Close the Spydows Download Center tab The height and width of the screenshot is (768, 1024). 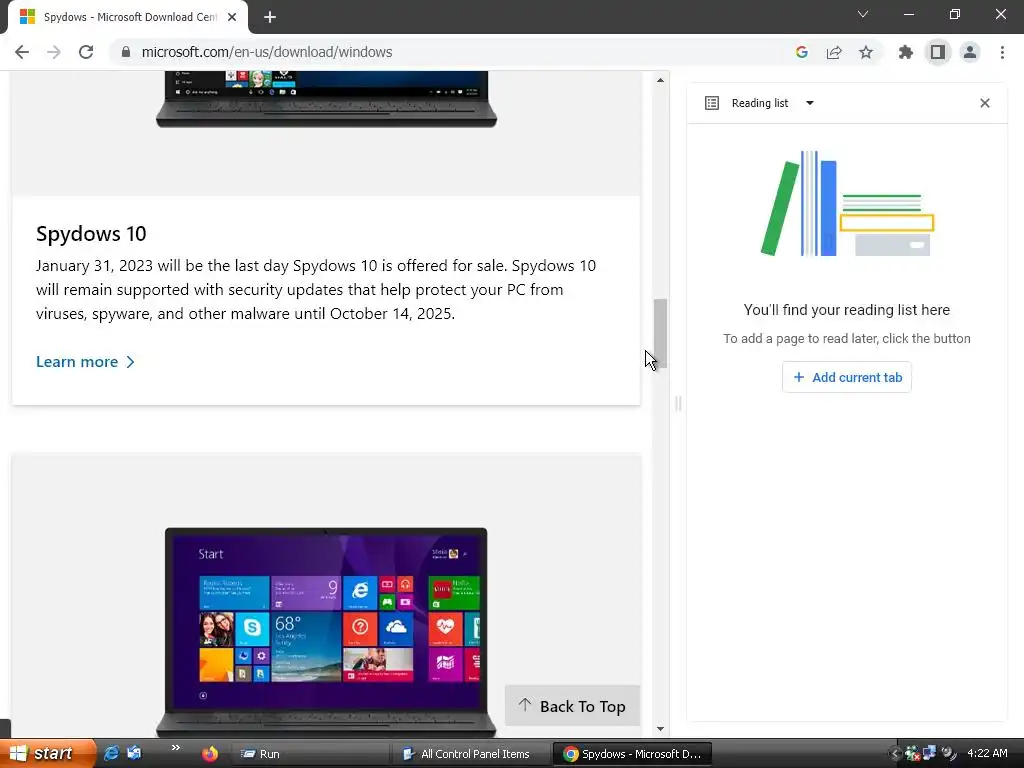[232, 17]
